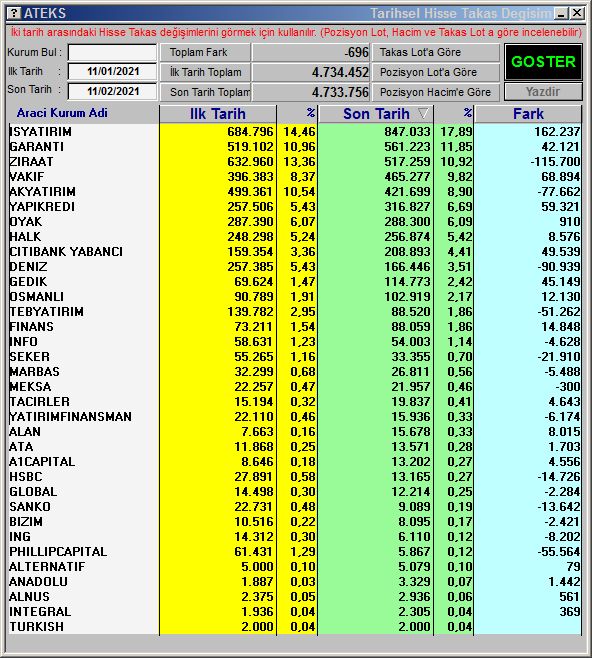Minimize the ATEKS window
This screenshot has height=658, width=592.
point(561,13)
